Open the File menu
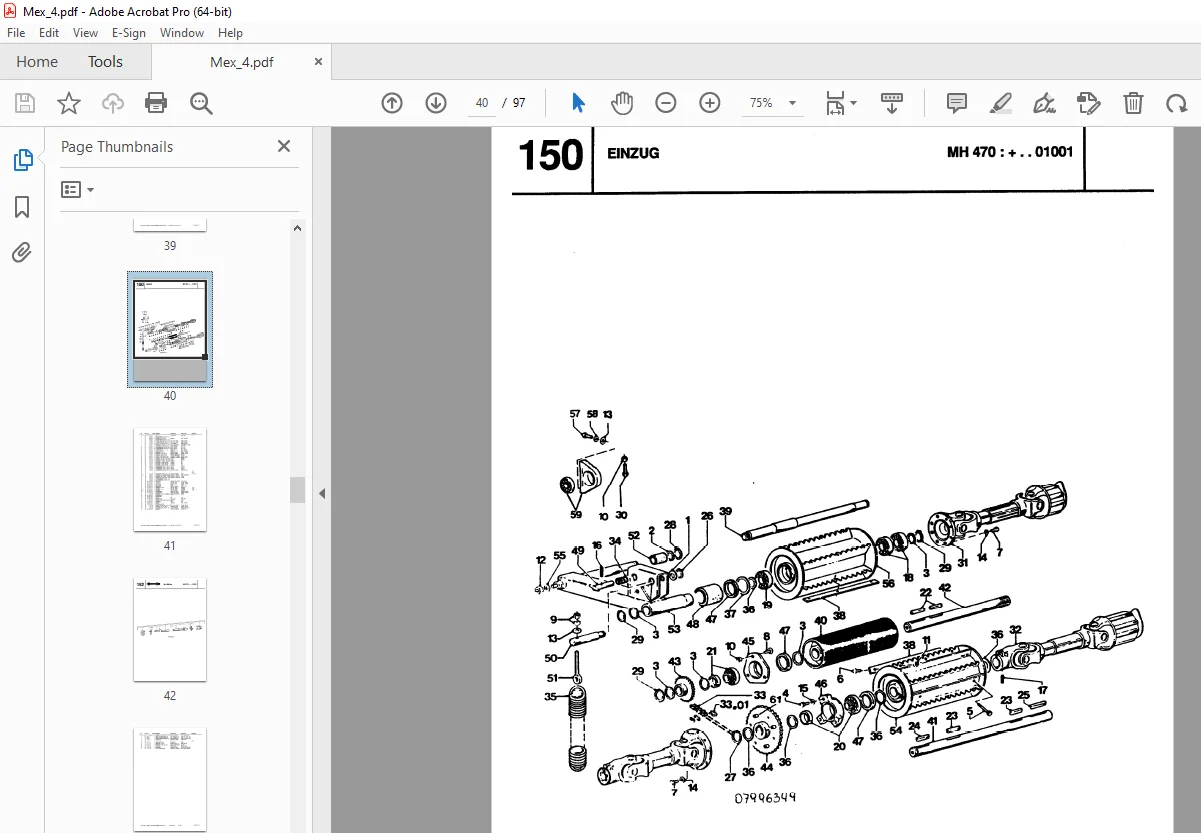 [x=18, y=33]
